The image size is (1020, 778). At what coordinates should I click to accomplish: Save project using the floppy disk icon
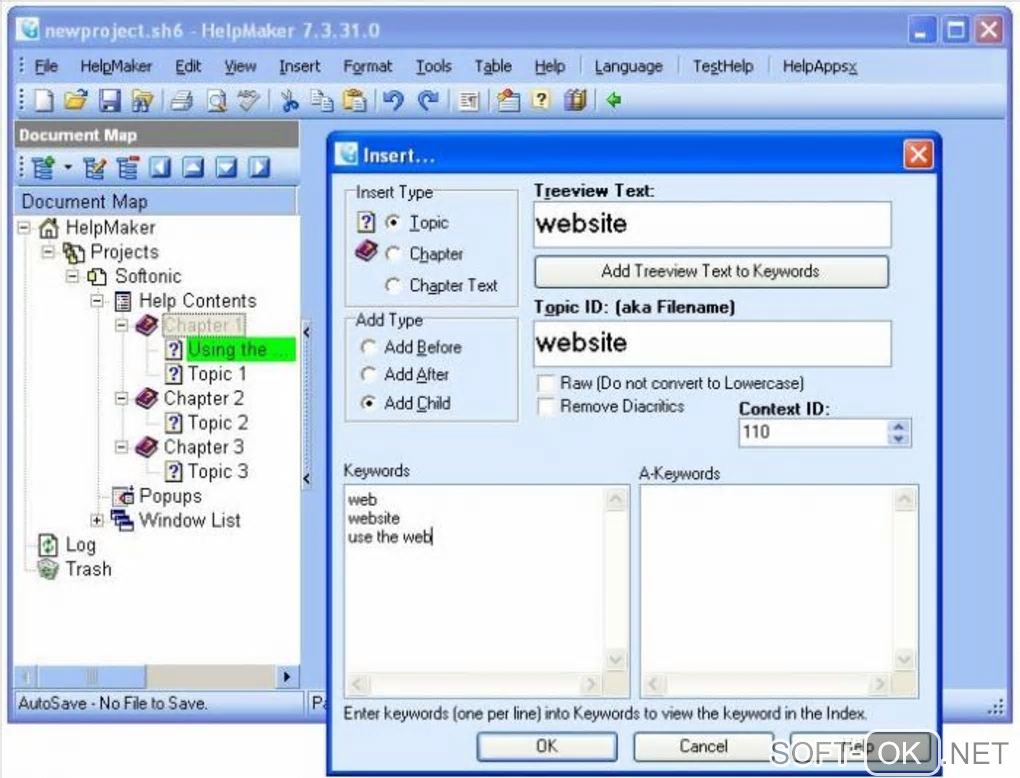click(x=109, y=101)
